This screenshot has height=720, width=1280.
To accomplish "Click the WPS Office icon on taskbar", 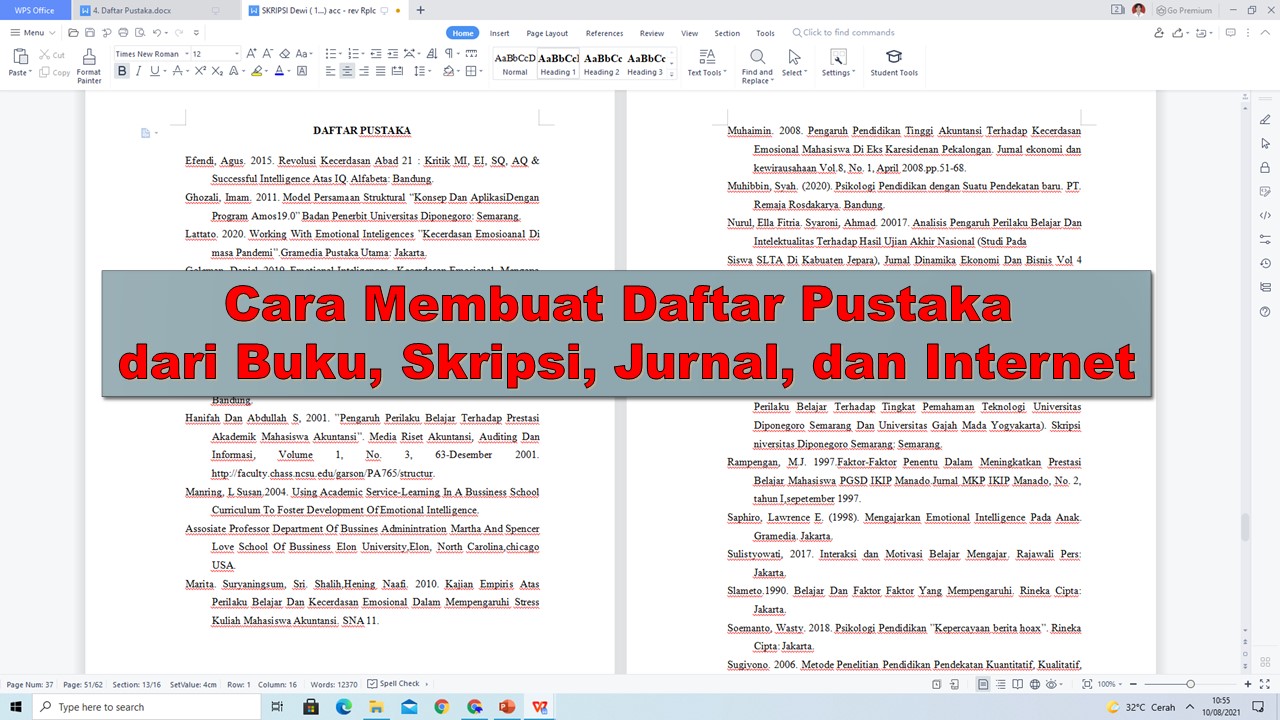I will click(540, 707).
